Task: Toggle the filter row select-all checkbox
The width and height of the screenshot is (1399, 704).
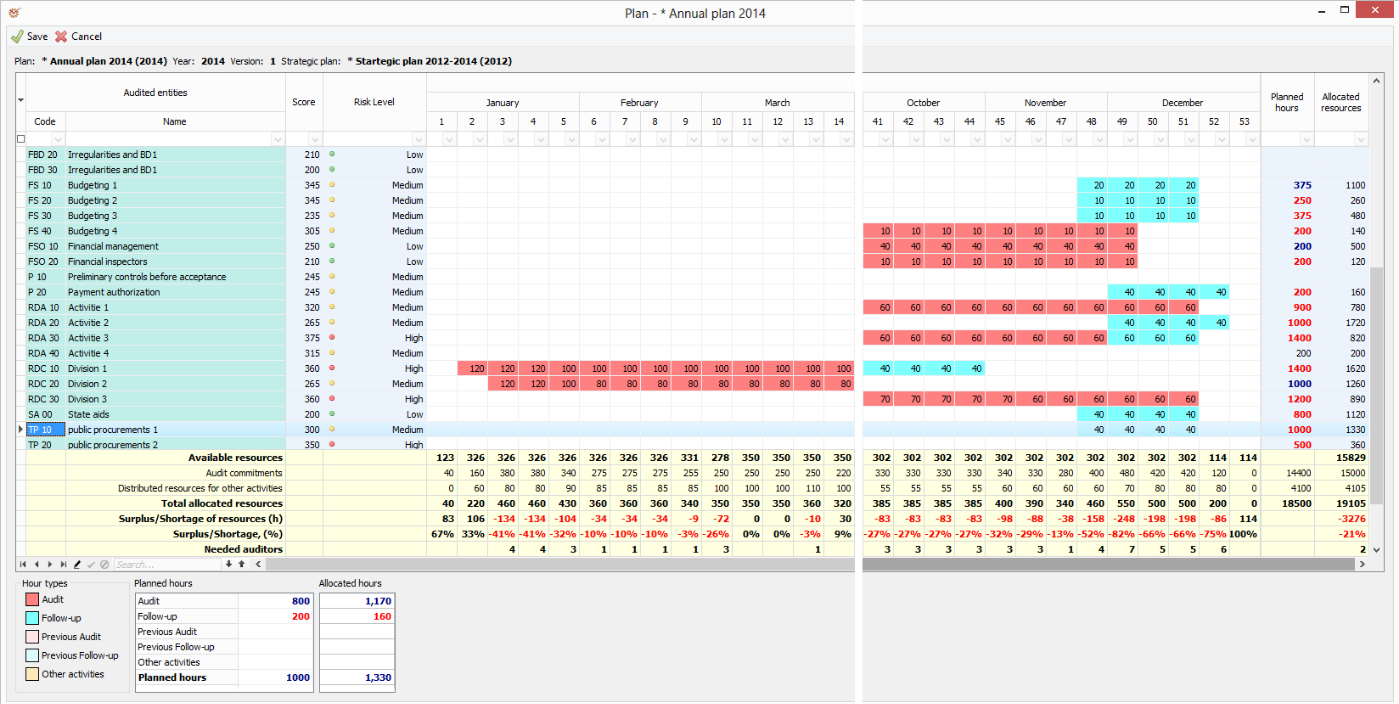Action: (x=21, y=139)
